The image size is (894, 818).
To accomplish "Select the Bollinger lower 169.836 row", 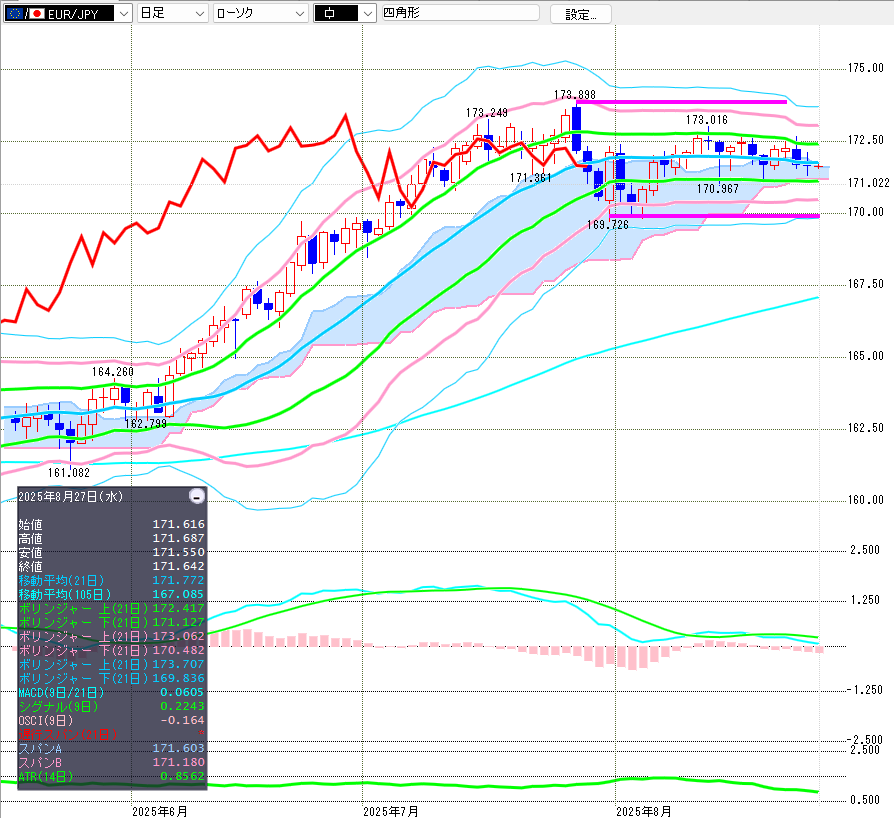I will click(112, 678).
